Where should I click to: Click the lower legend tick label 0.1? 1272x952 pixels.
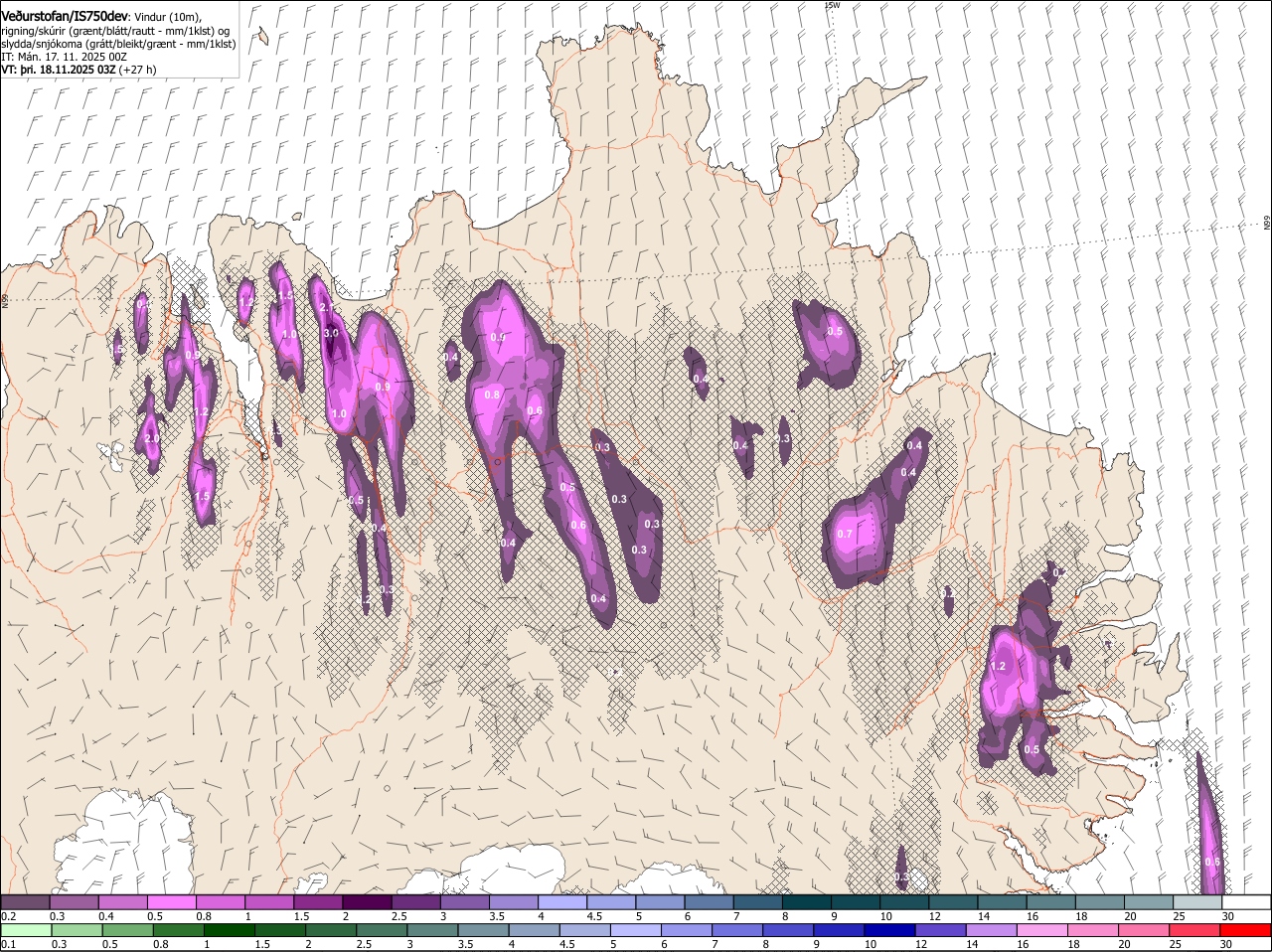[x=9, y=944]
